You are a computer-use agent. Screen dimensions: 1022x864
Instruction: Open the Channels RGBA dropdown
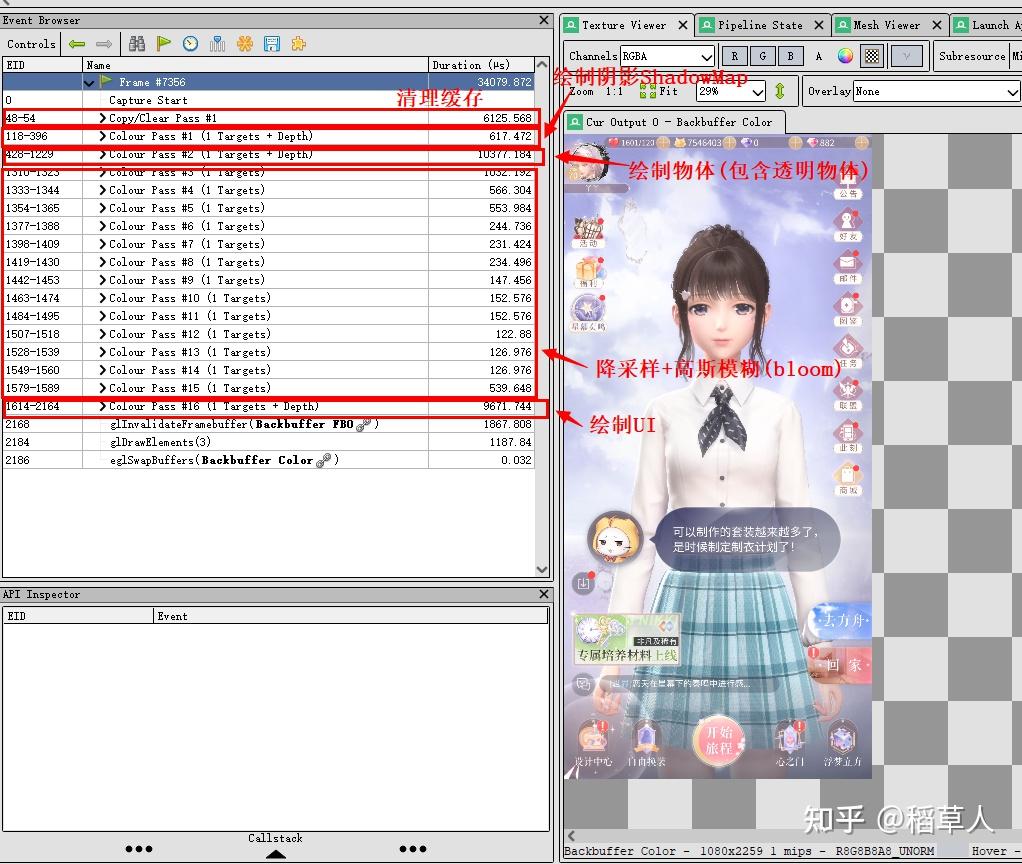pyautogui.click(x=667, y=56)
